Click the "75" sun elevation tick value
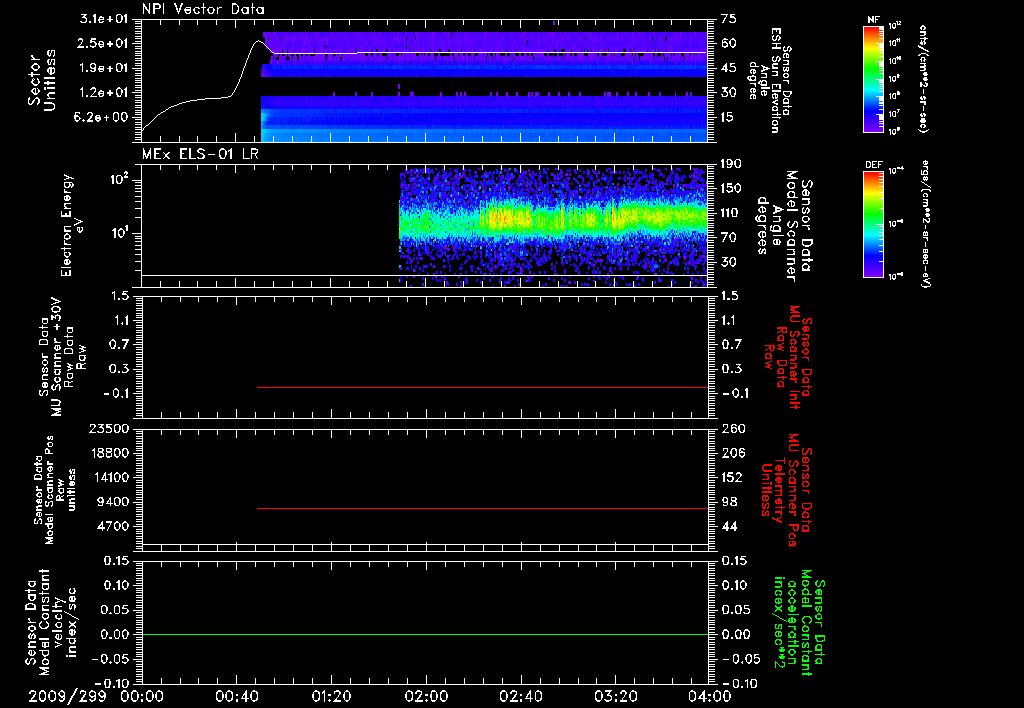Image resolution: width=1024 pixels, height=708 pixels. coord(729,19)
